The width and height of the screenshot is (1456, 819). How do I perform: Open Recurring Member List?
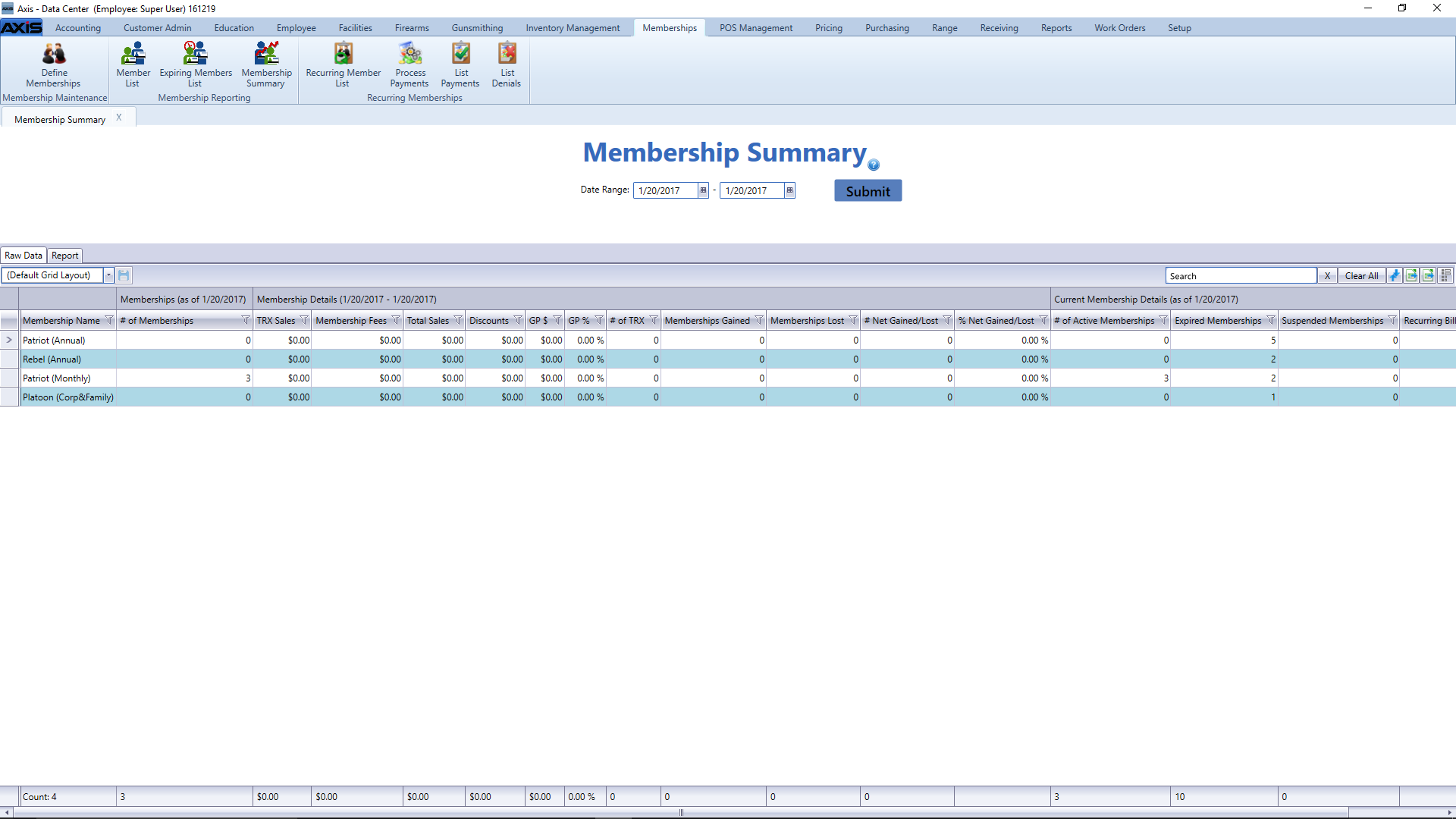[x=343, y=65]
